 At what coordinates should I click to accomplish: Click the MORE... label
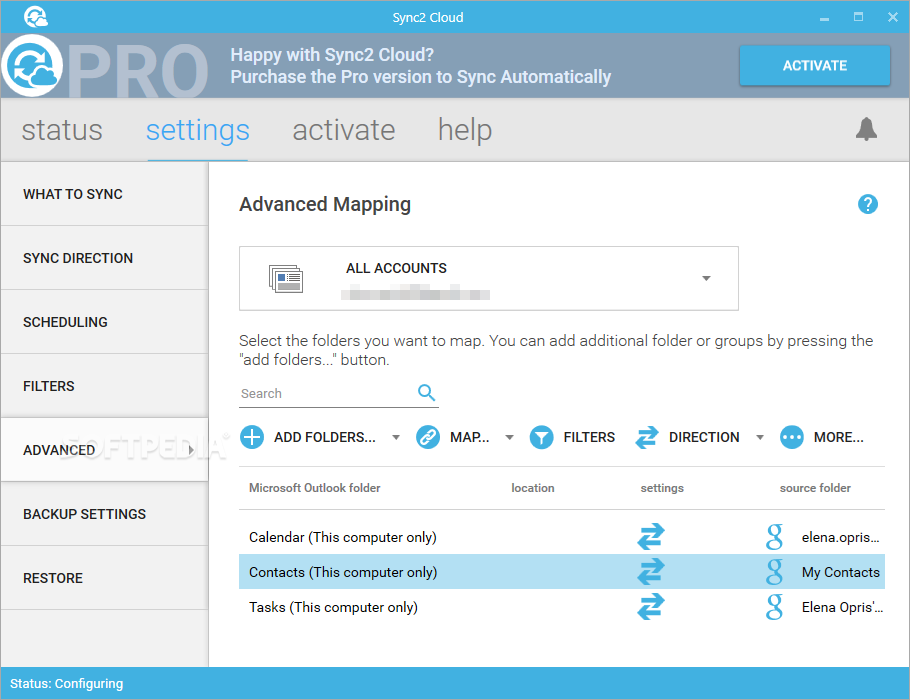(x=839, y=437)
